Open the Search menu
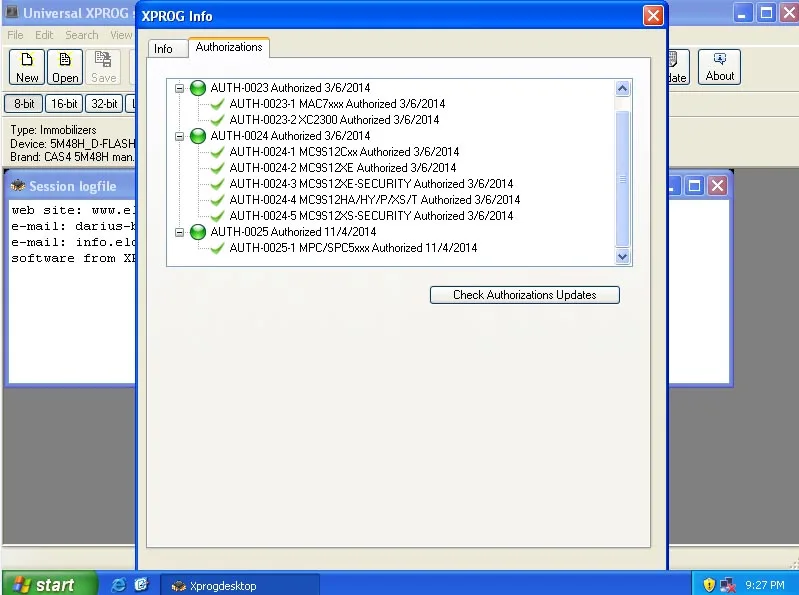Image resolution: width=799 pixels, height=595 pixels. click(82, 35)
